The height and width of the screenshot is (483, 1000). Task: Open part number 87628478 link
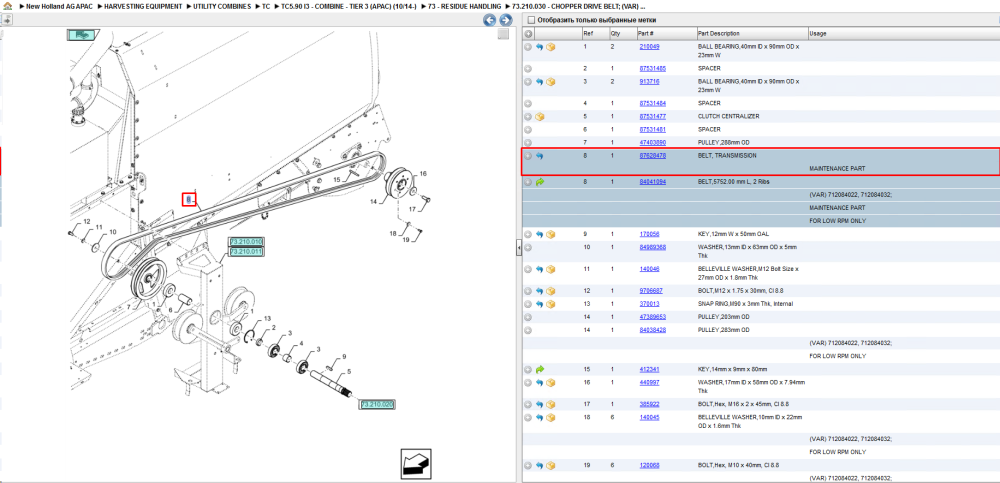652,156
